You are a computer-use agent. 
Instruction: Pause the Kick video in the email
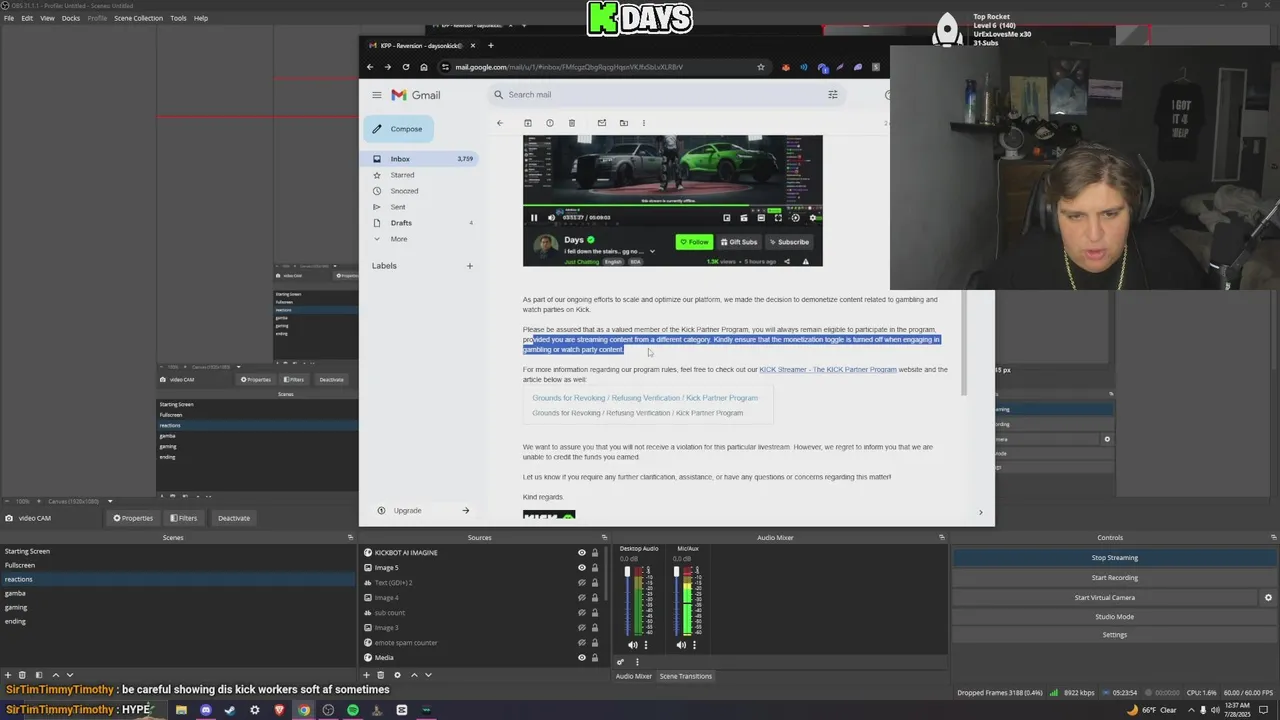[x=534, y=217]
